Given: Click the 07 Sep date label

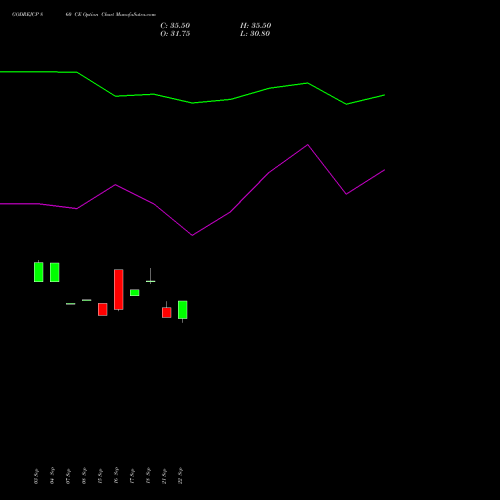Looking at the screenshot, I should [68, 476].
